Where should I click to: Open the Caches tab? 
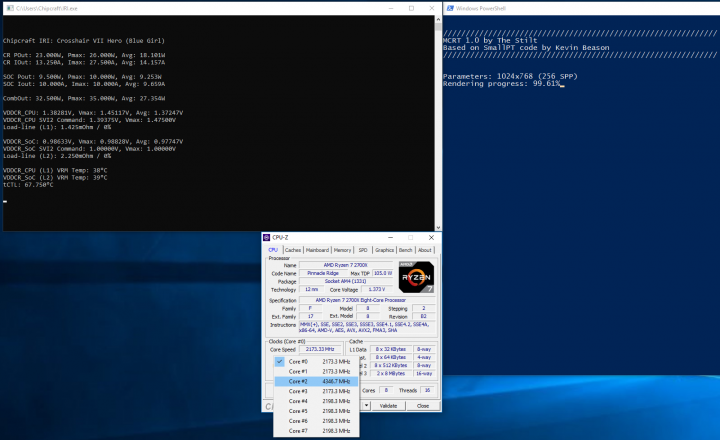pos(292,250)
